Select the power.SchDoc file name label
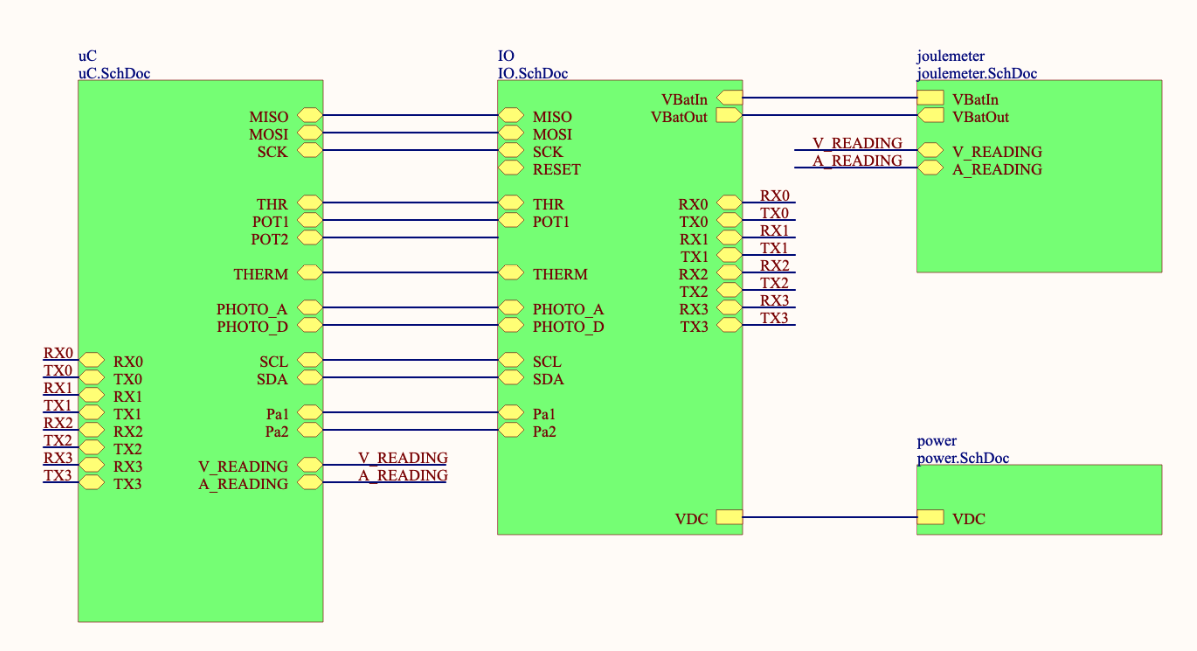Viewport: 1197px width, 651px height. tap(962, 457)
